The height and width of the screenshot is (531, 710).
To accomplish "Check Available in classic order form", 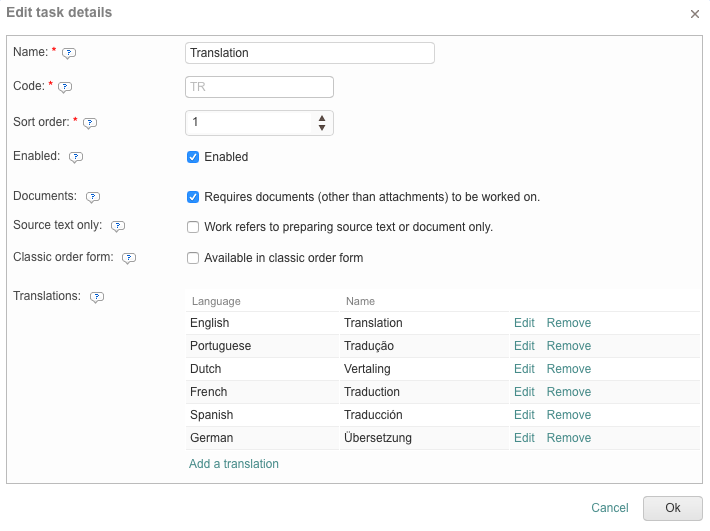I will pyautogui.click(x=193, y=258).
